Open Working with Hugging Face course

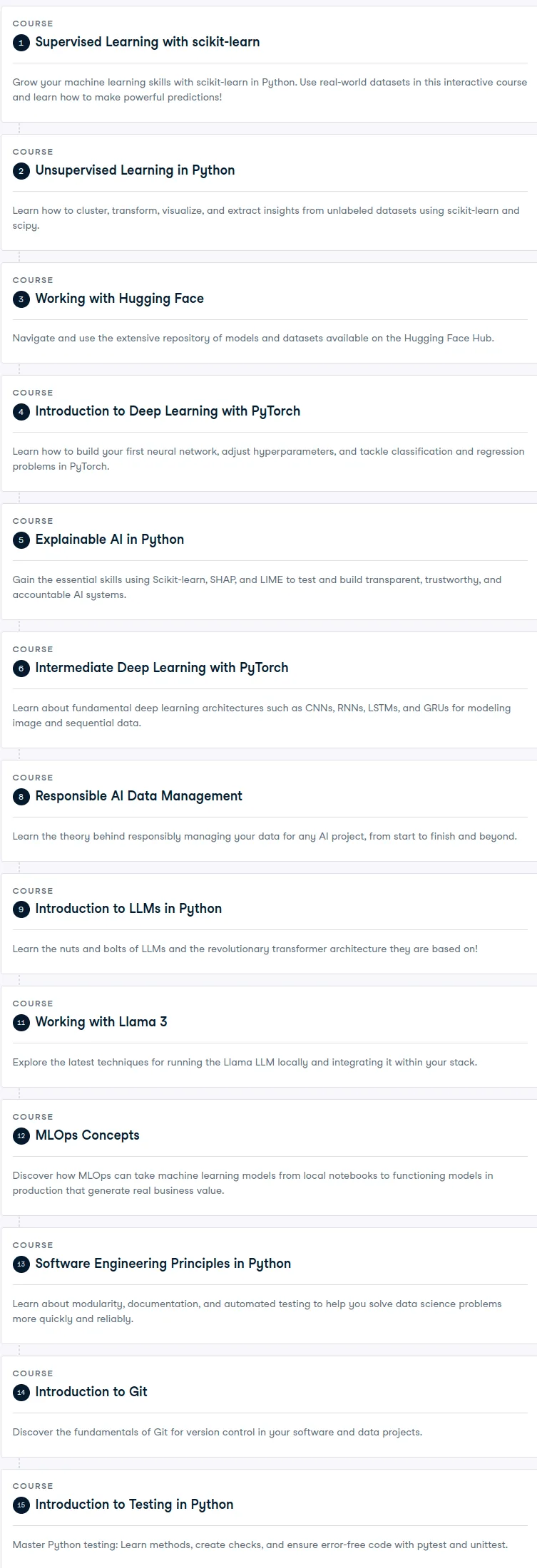point(120,299)
